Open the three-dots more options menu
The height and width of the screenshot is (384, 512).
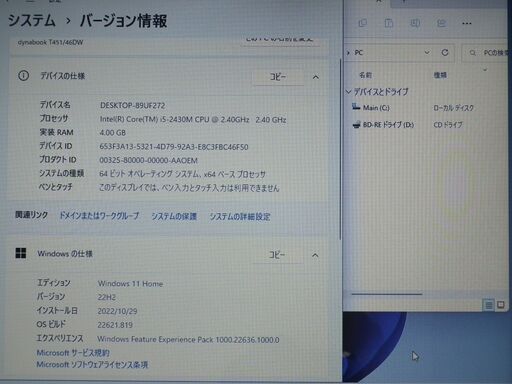(x=467, y=23)
